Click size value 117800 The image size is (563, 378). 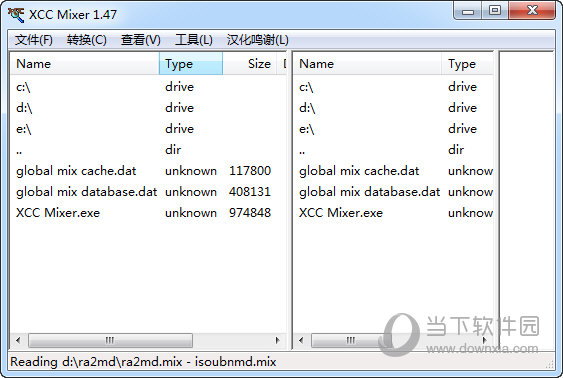(x=250, y=171)
